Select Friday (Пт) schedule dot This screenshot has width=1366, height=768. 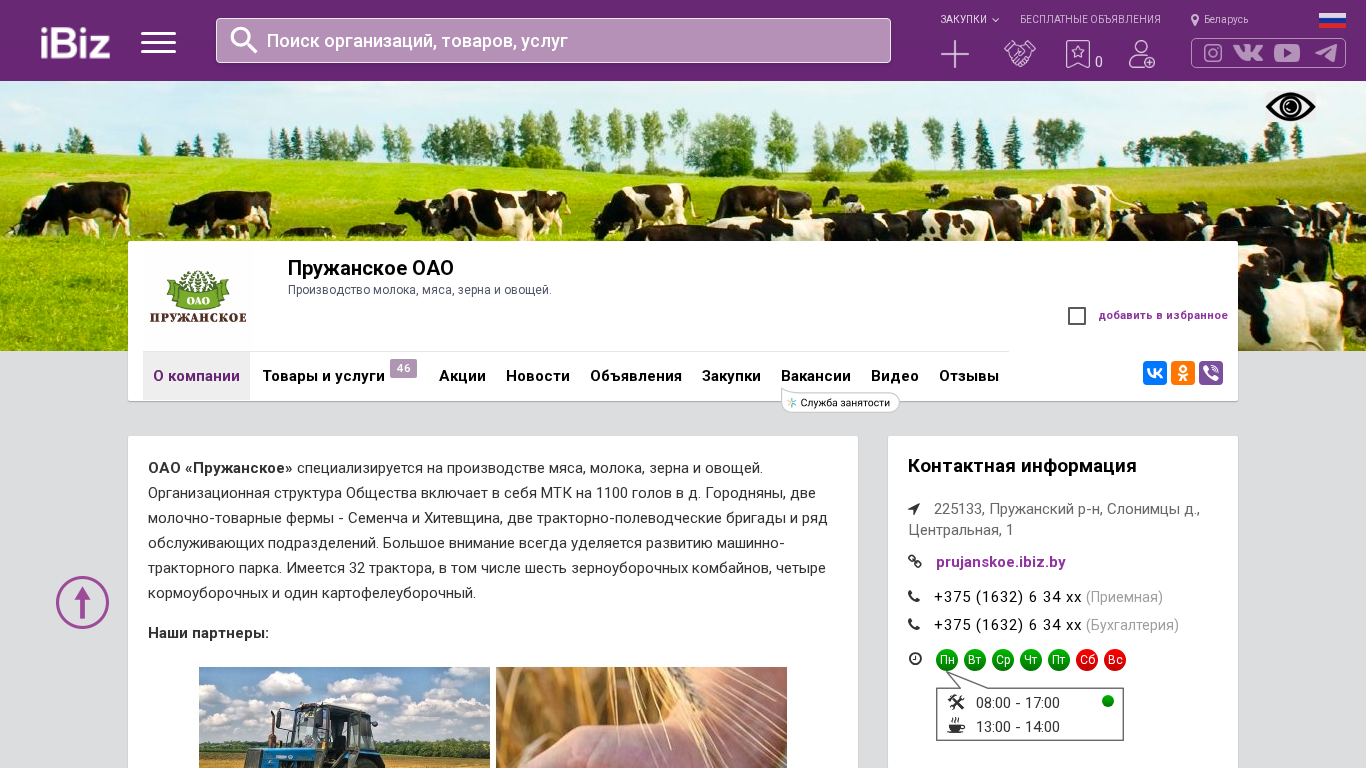click(1059, 660)
